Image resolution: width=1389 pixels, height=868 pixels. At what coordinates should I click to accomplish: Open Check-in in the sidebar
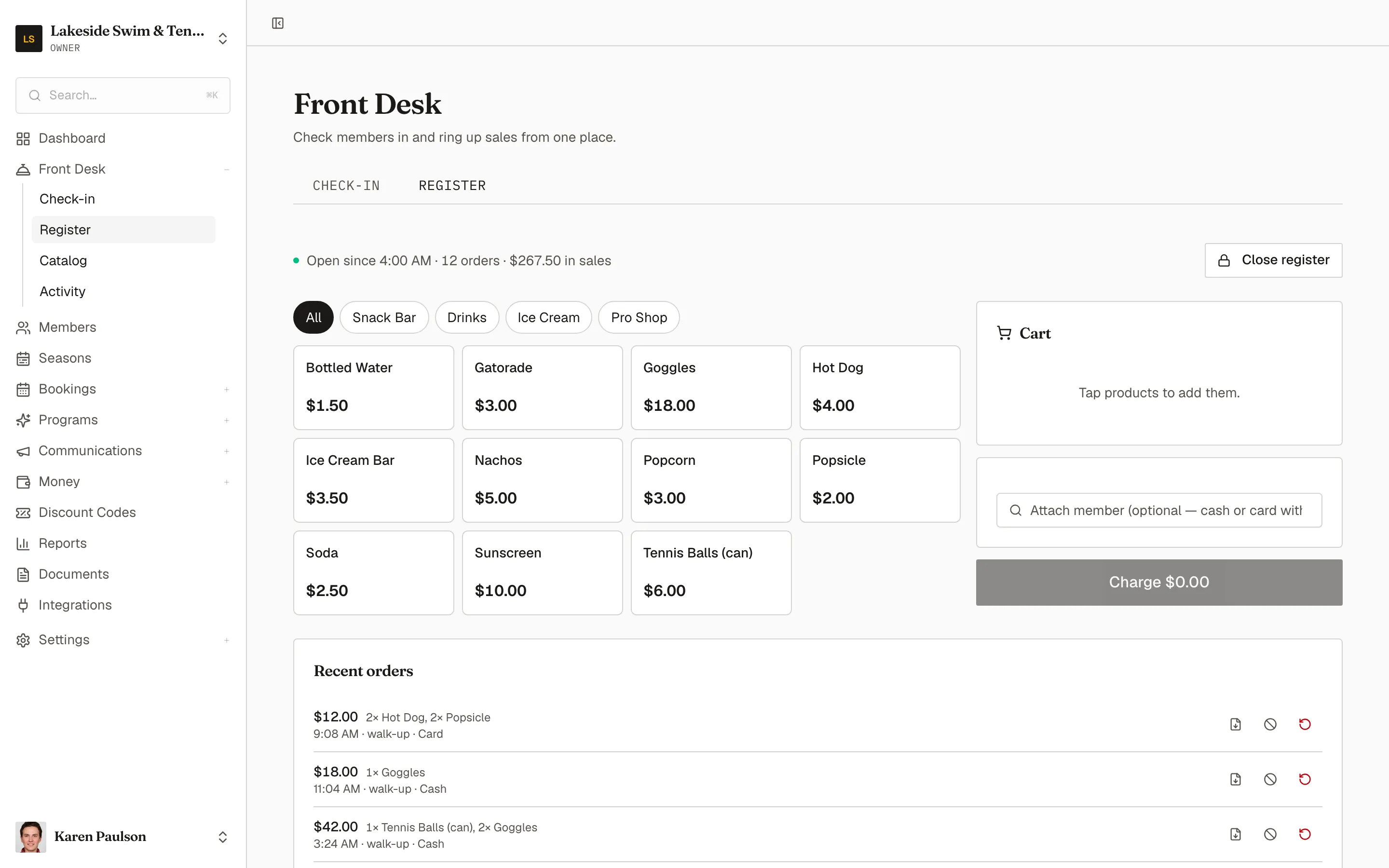coord(123,199)
